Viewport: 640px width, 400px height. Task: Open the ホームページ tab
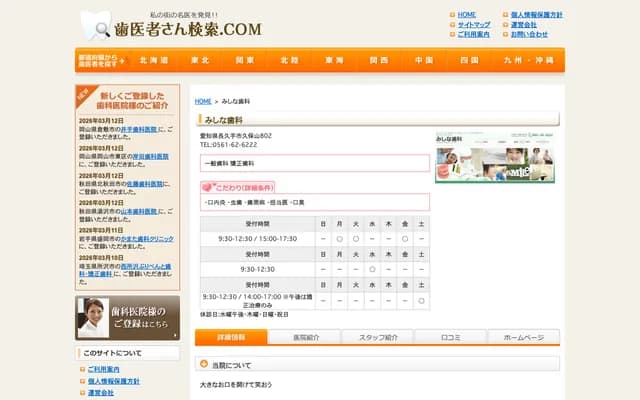(524, 338)
